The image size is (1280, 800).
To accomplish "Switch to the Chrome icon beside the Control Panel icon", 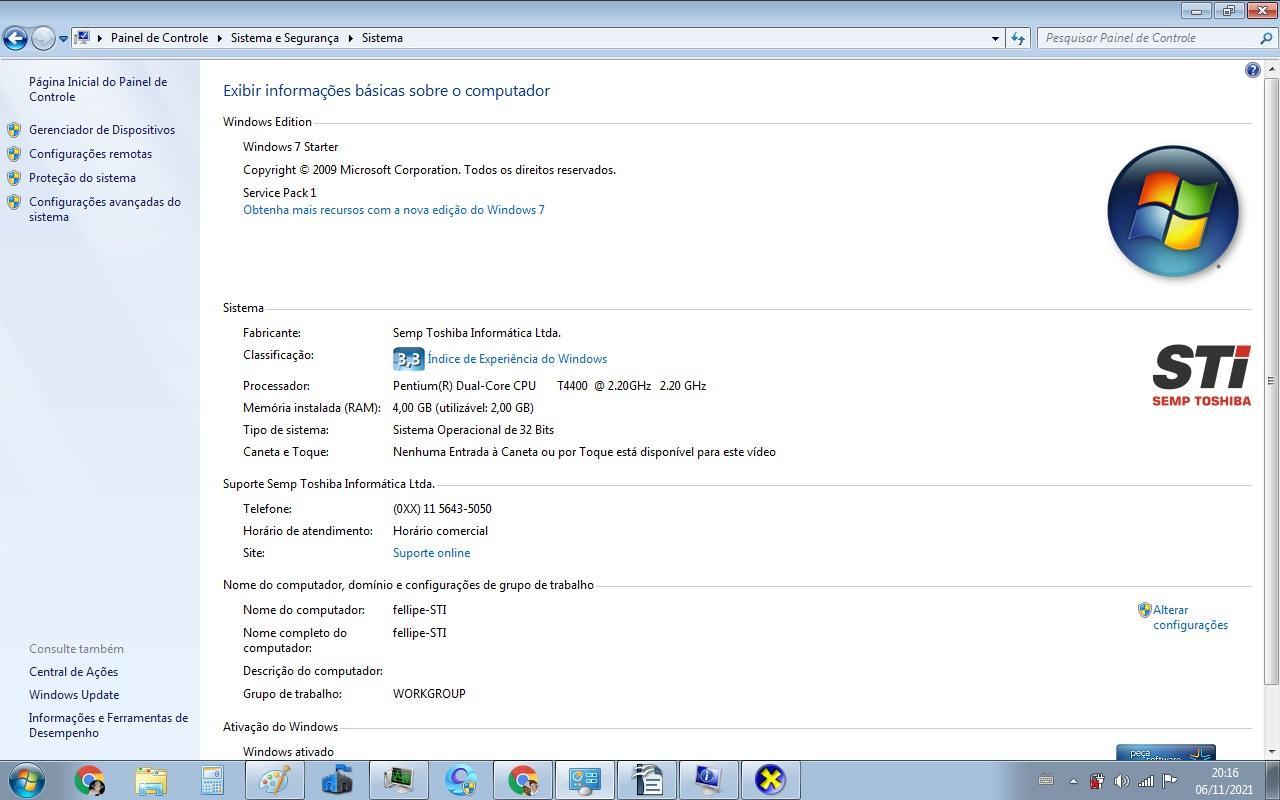I will (x=523, y=780).
